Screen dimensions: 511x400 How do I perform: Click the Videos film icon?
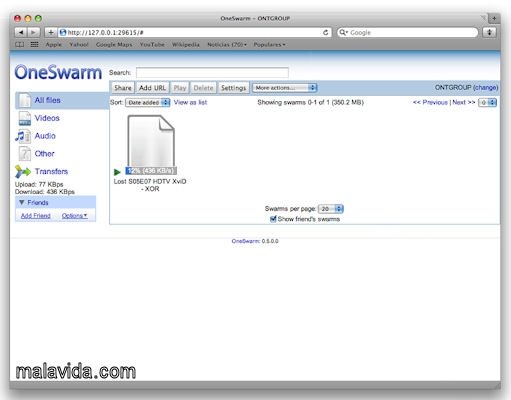(x=25, y=118)
